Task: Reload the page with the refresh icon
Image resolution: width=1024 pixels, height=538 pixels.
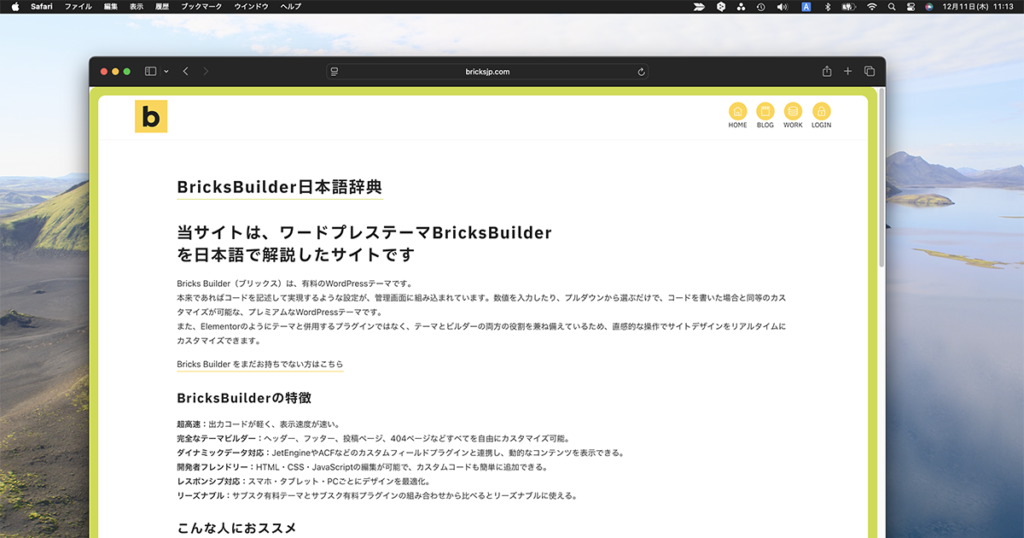Action: click(x=641, y=72)
